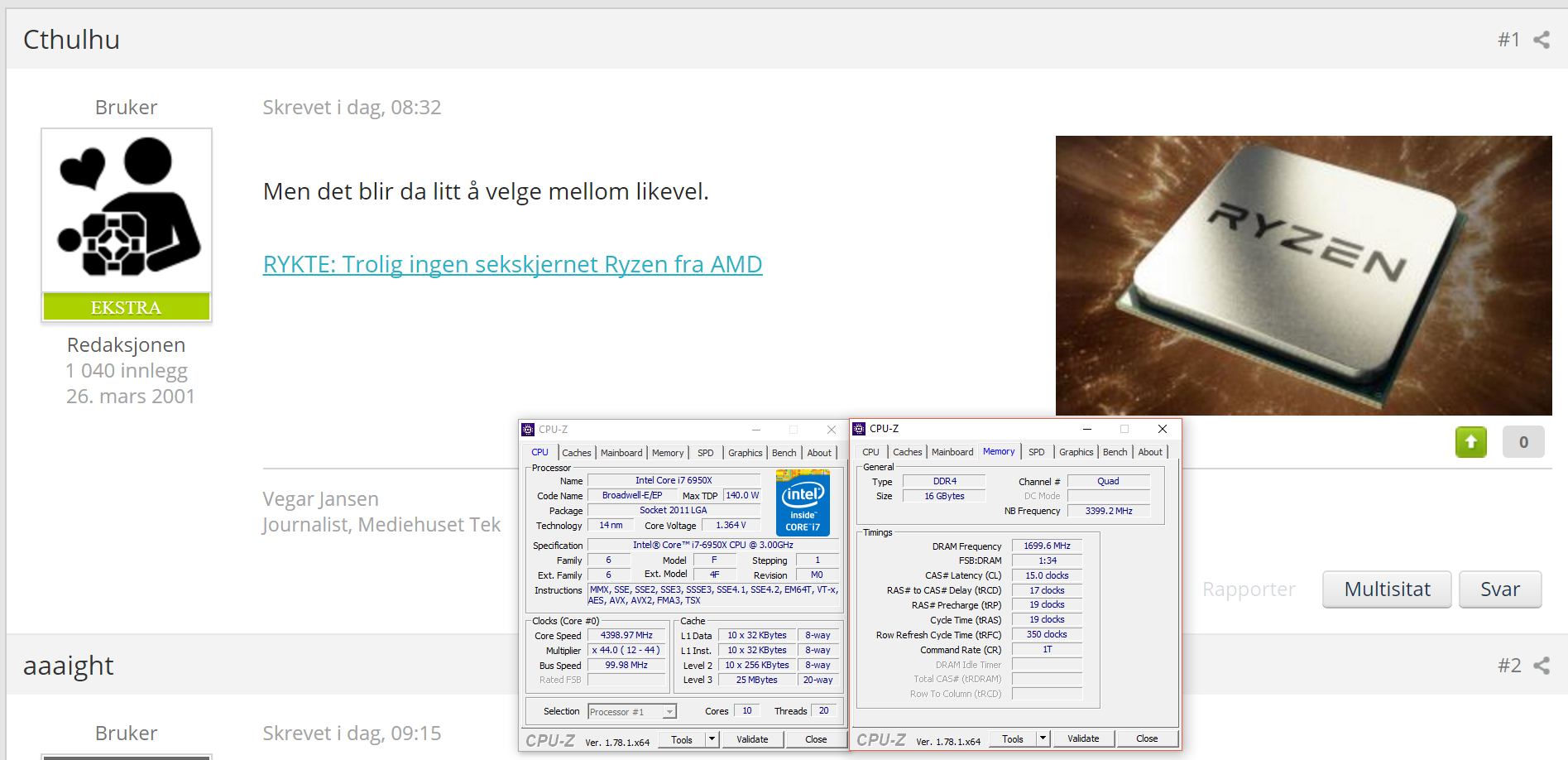Select Memory tab in right CPU-Z window
Image resolution: width=1568 pixels, height=760 pixels.
tap(999, 451)
